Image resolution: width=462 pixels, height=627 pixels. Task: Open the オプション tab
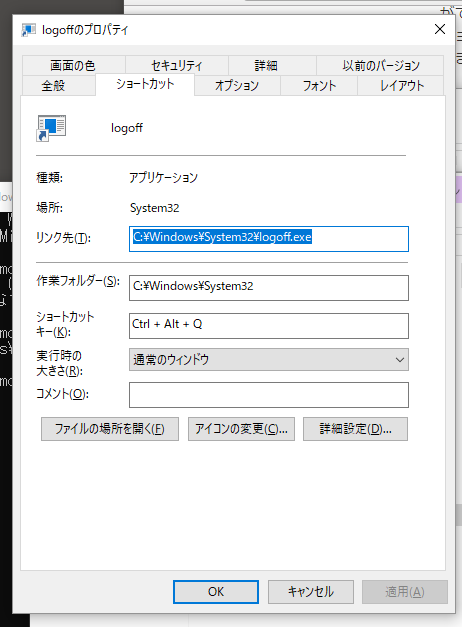[x=237, y=86]
